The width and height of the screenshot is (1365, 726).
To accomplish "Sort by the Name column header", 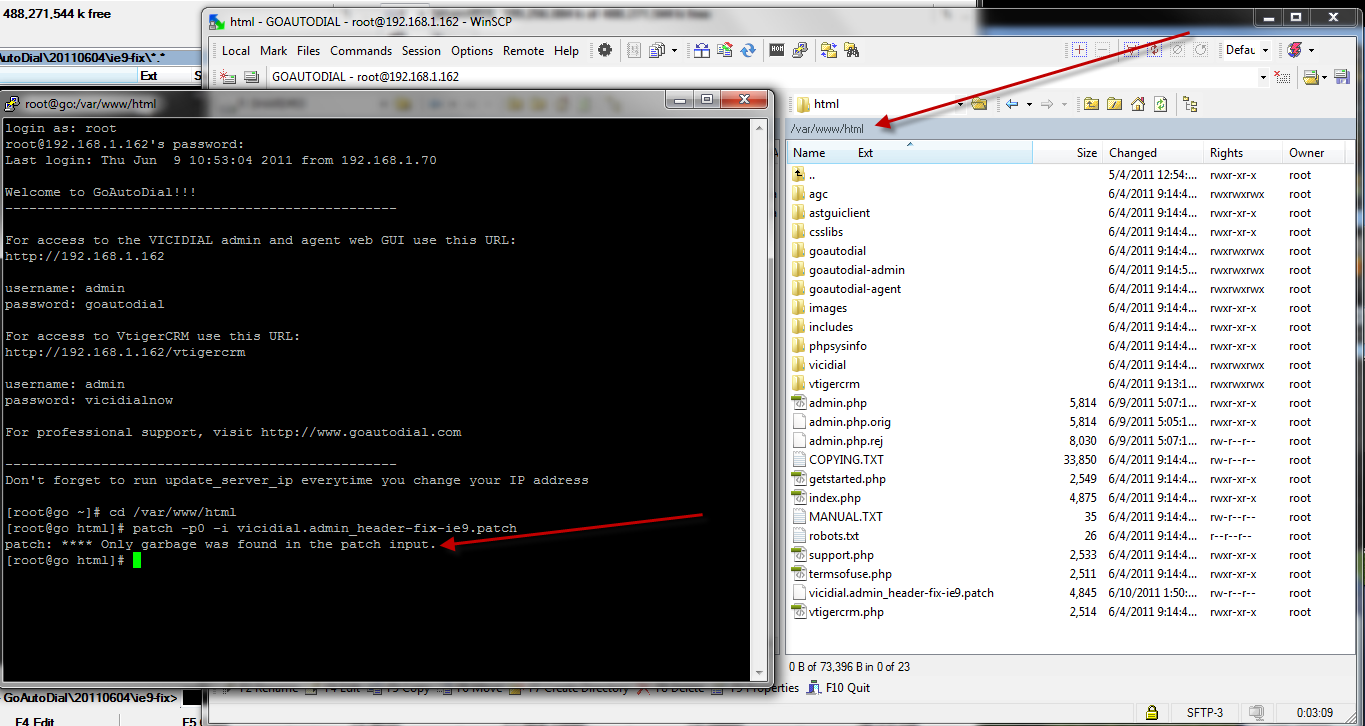I will point(809,153).
